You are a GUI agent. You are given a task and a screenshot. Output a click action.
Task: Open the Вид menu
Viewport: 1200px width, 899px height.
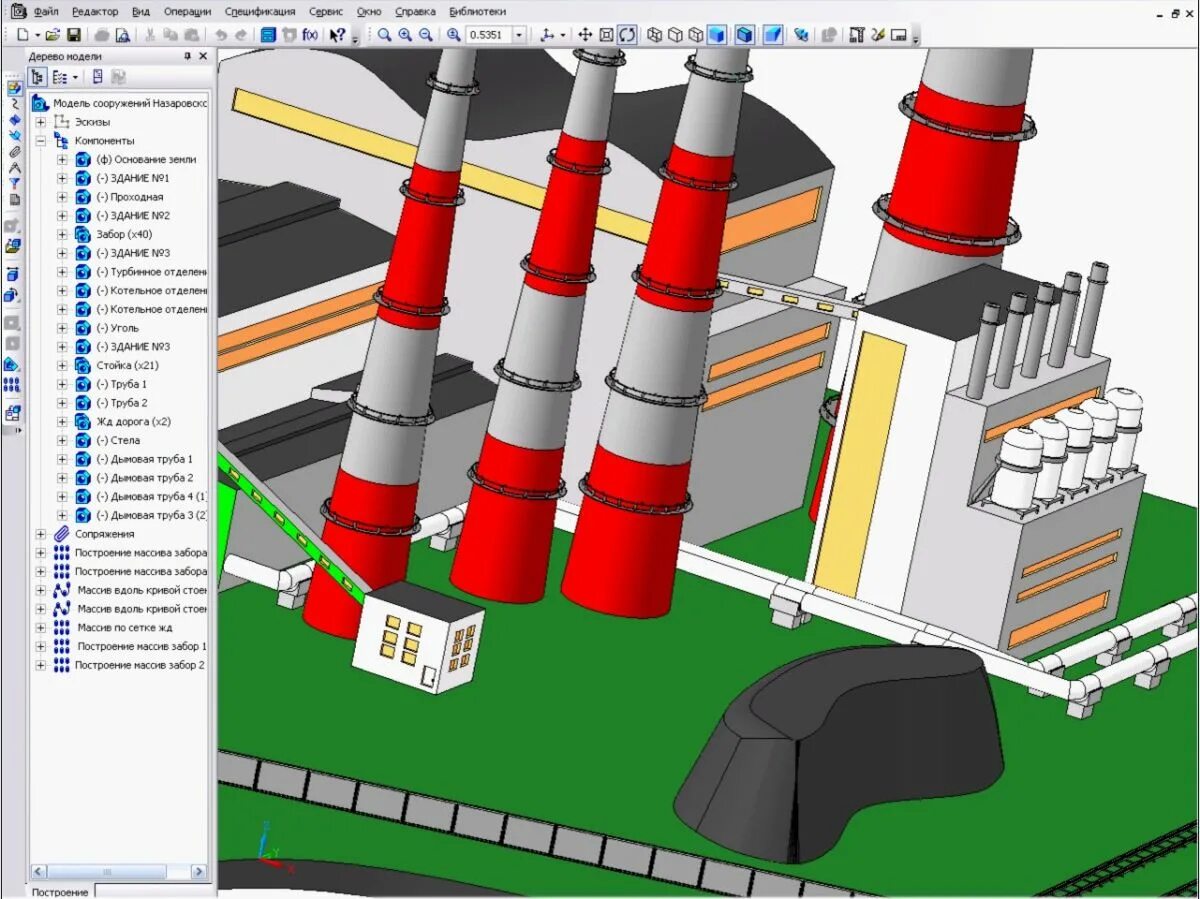141,11
